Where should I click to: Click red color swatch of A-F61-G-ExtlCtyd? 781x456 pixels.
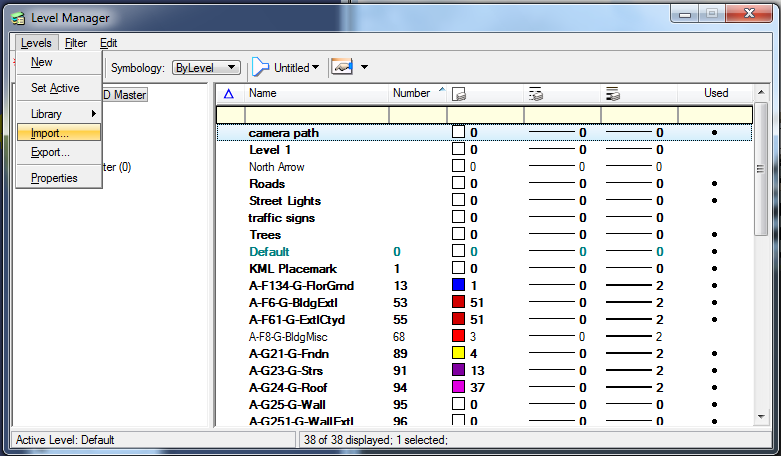pos(458,319)
